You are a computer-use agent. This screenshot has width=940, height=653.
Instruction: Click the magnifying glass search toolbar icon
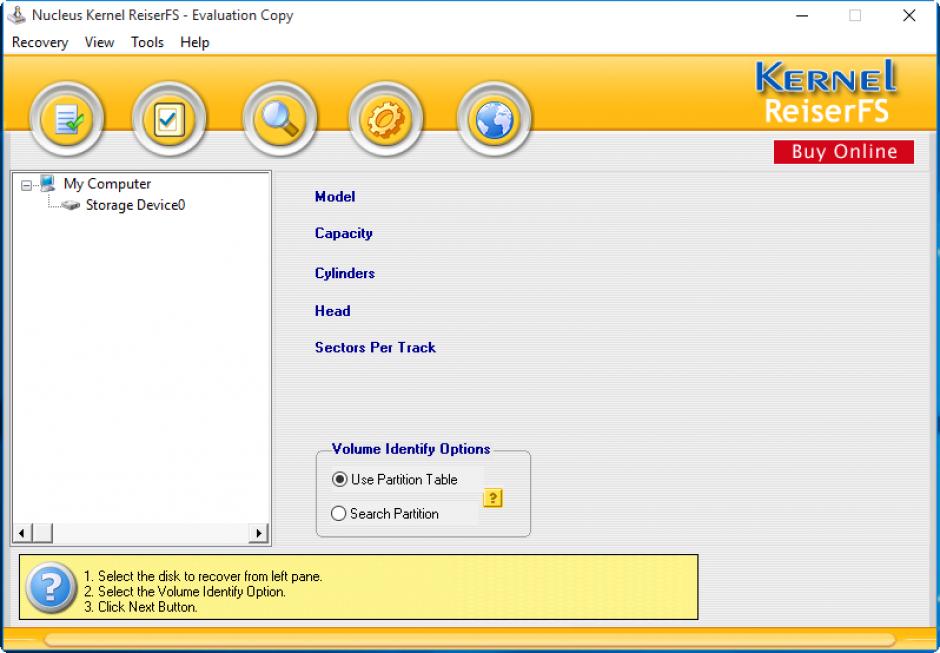coord(280,119)
